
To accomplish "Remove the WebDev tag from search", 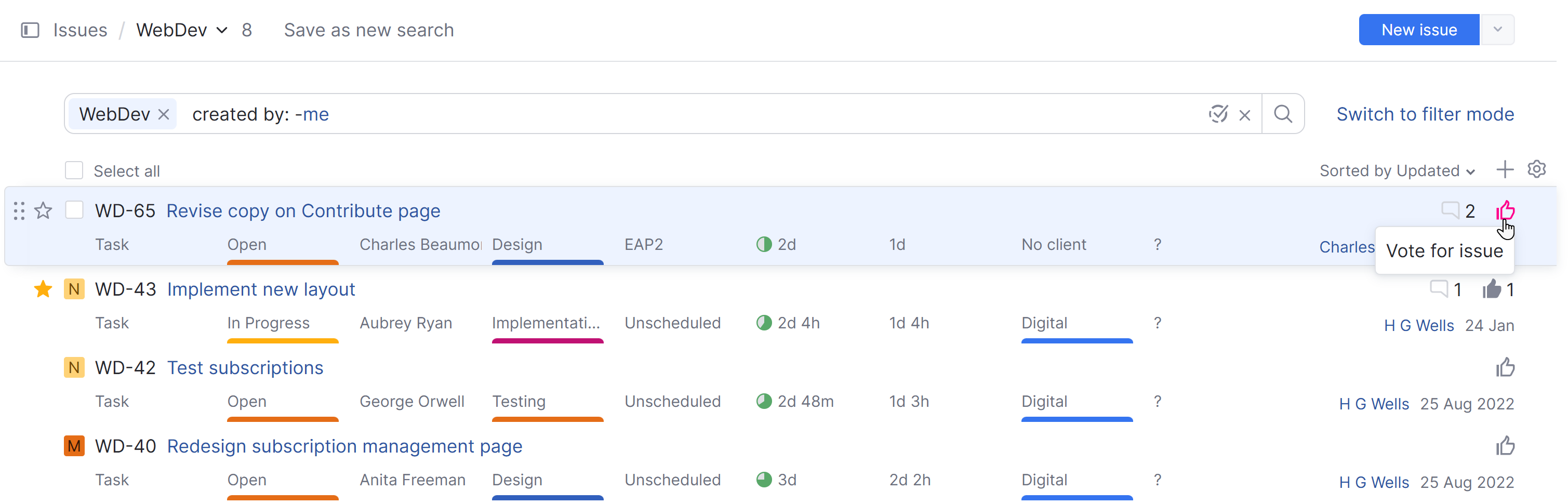I will point(164,114).
